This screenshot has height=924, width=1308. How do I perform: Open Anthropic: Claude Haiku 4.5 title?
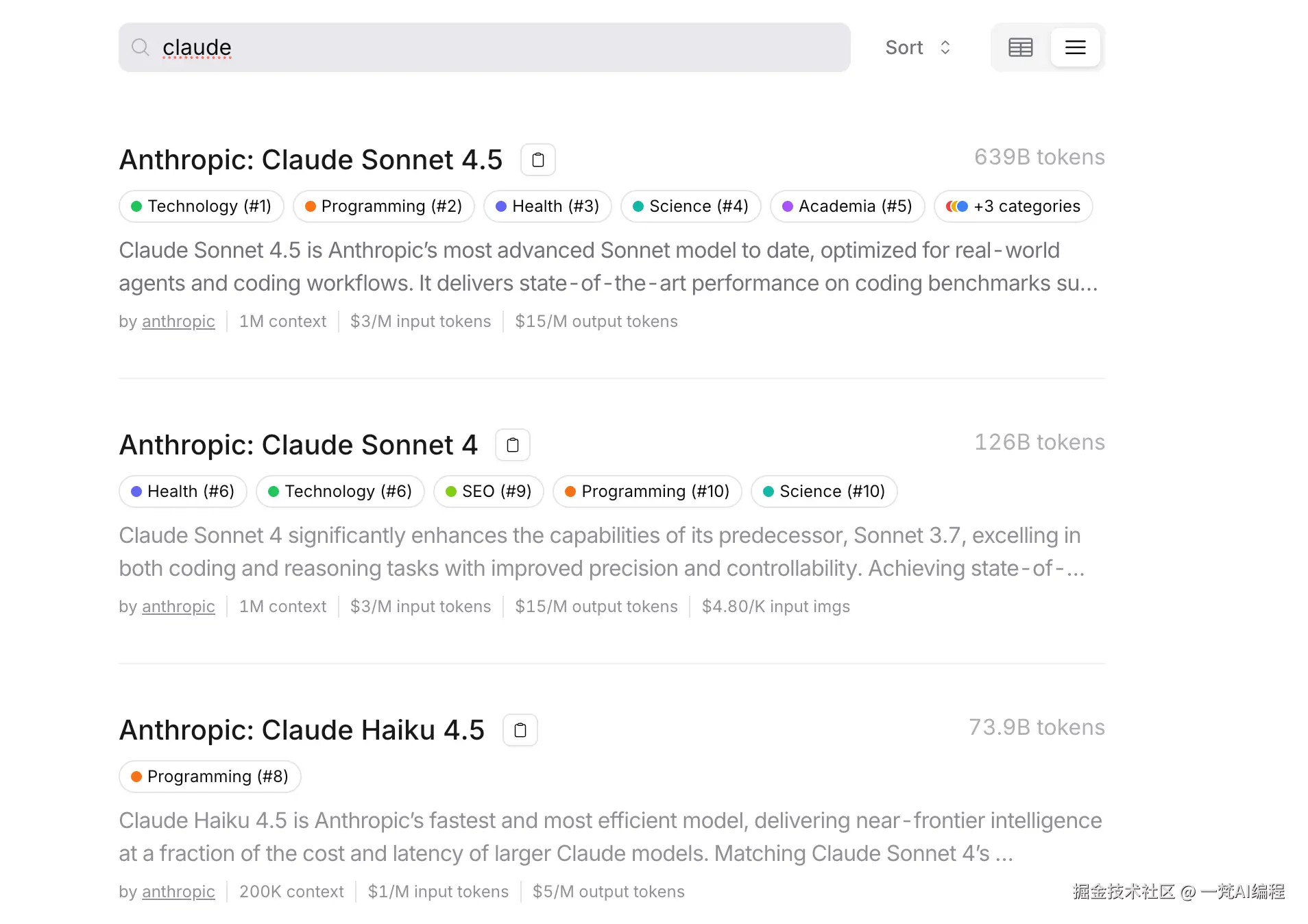tap(302, 730)
